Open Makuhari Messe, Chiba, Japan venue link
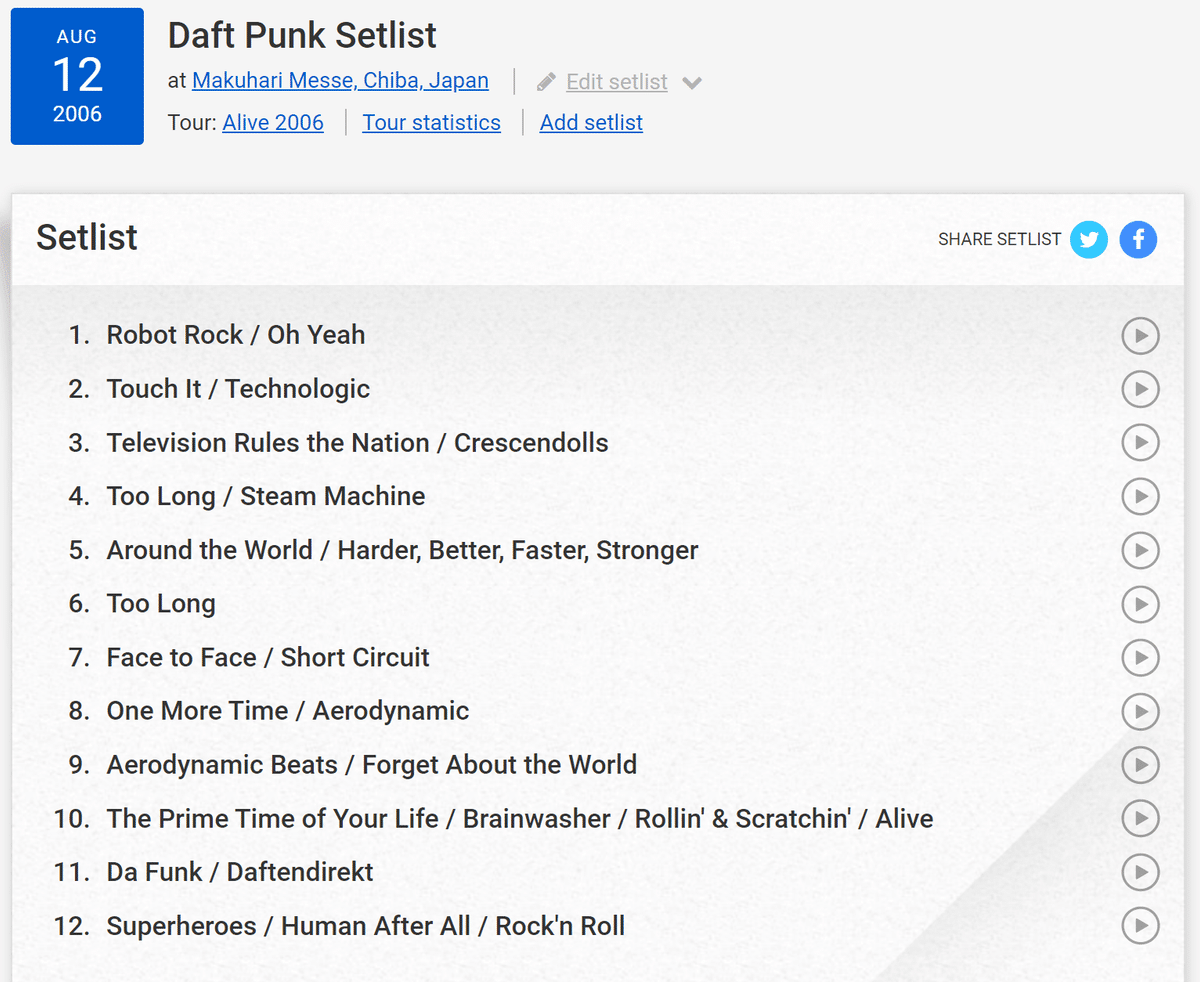The image size is (1200, 982). [x=340, y=81]
